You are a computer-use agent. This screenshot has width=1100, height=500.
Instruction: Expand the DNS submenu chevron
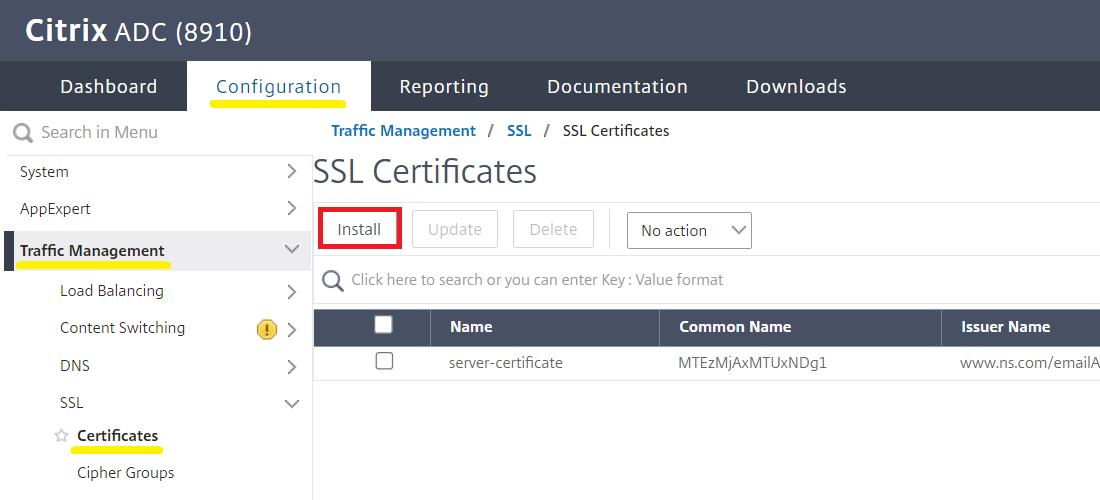coord(292,367)
